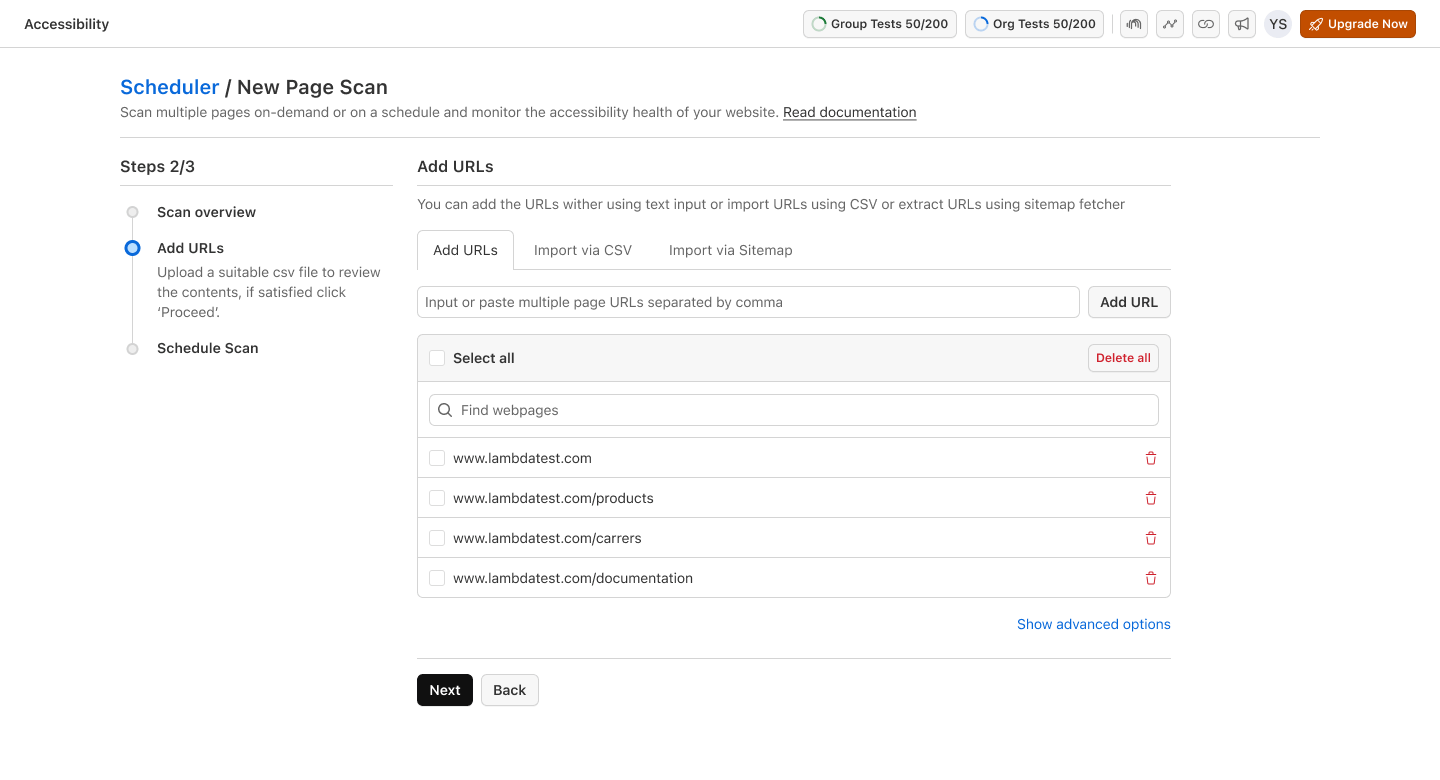Tick checkbox for www.lambdatest.com/products

[x=437, y=498]
